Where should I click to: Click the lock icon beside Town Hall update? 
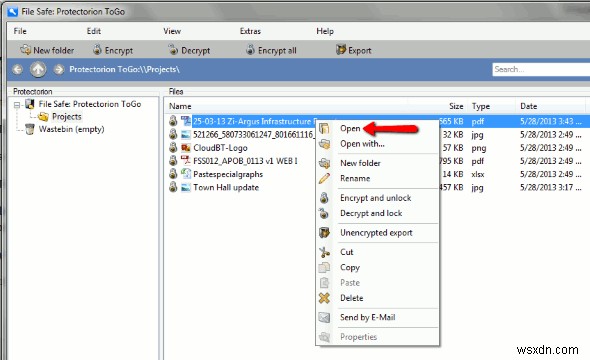[173, 187]
